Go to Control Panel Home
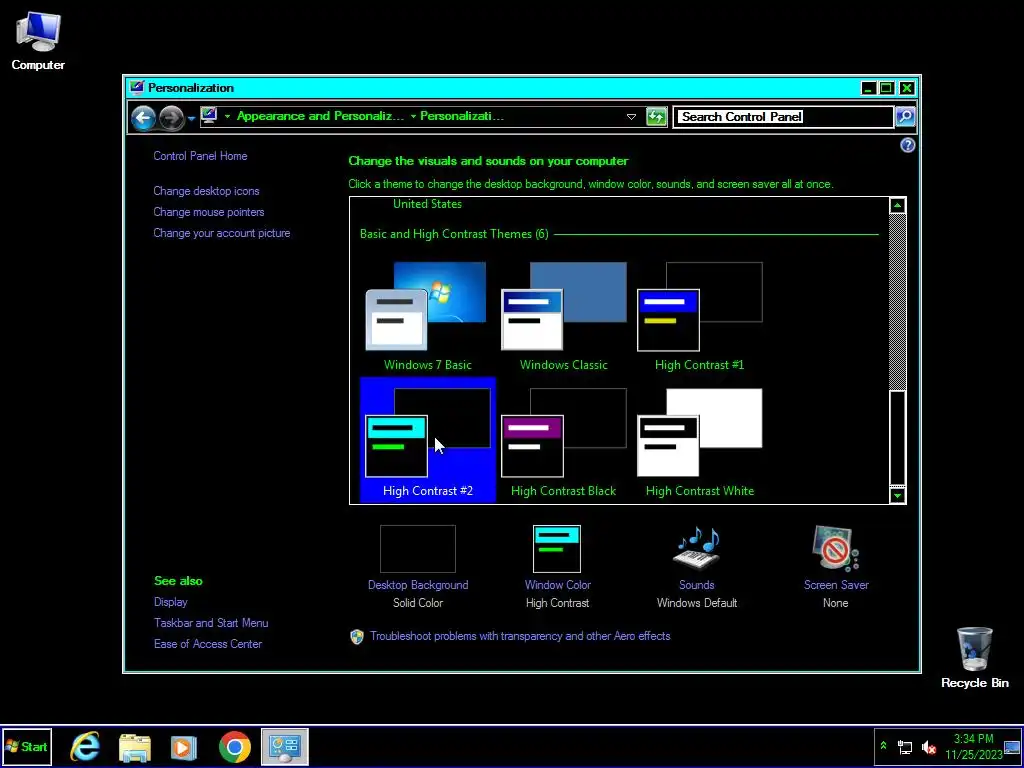1024x768 pixels. 200,156
